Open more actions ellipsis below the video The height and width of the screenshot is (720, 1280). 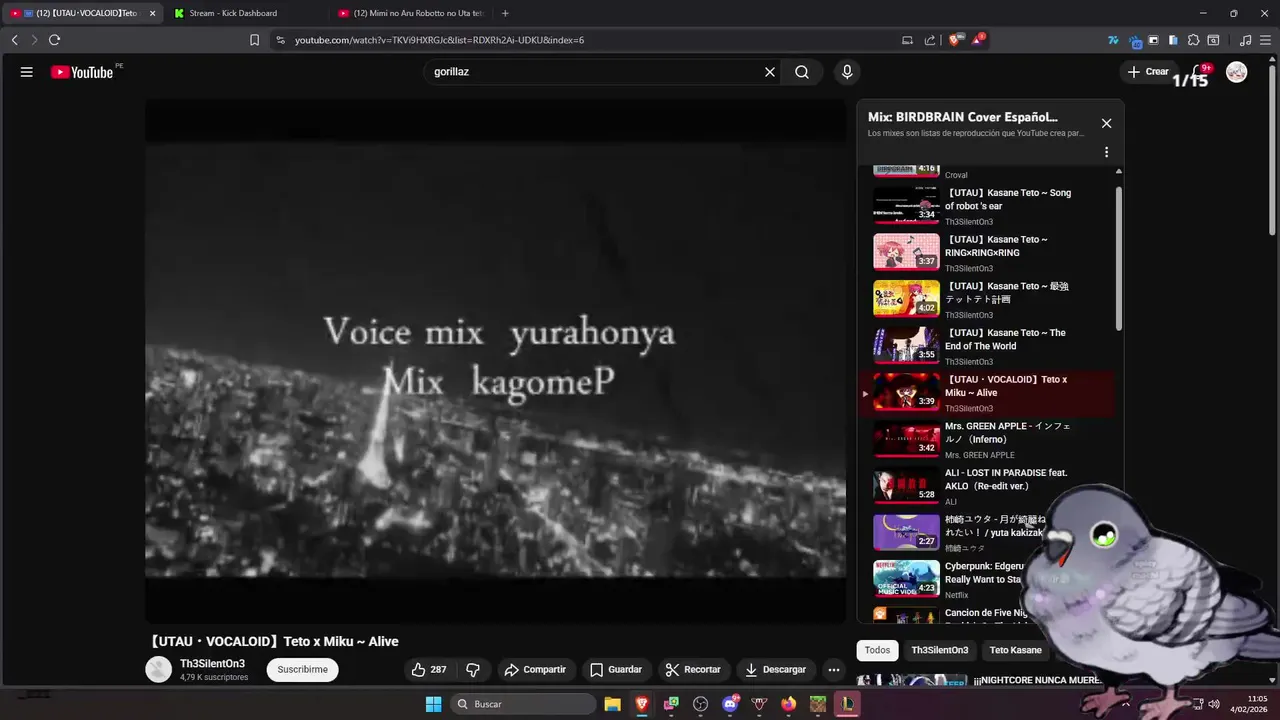(833, 670)
